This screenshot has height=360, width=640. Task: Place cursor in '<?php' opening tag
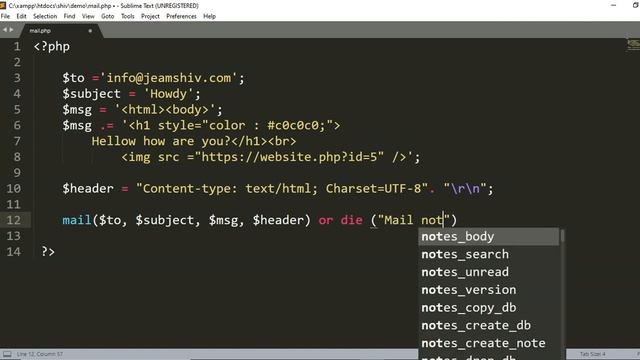tap(52, 47)
